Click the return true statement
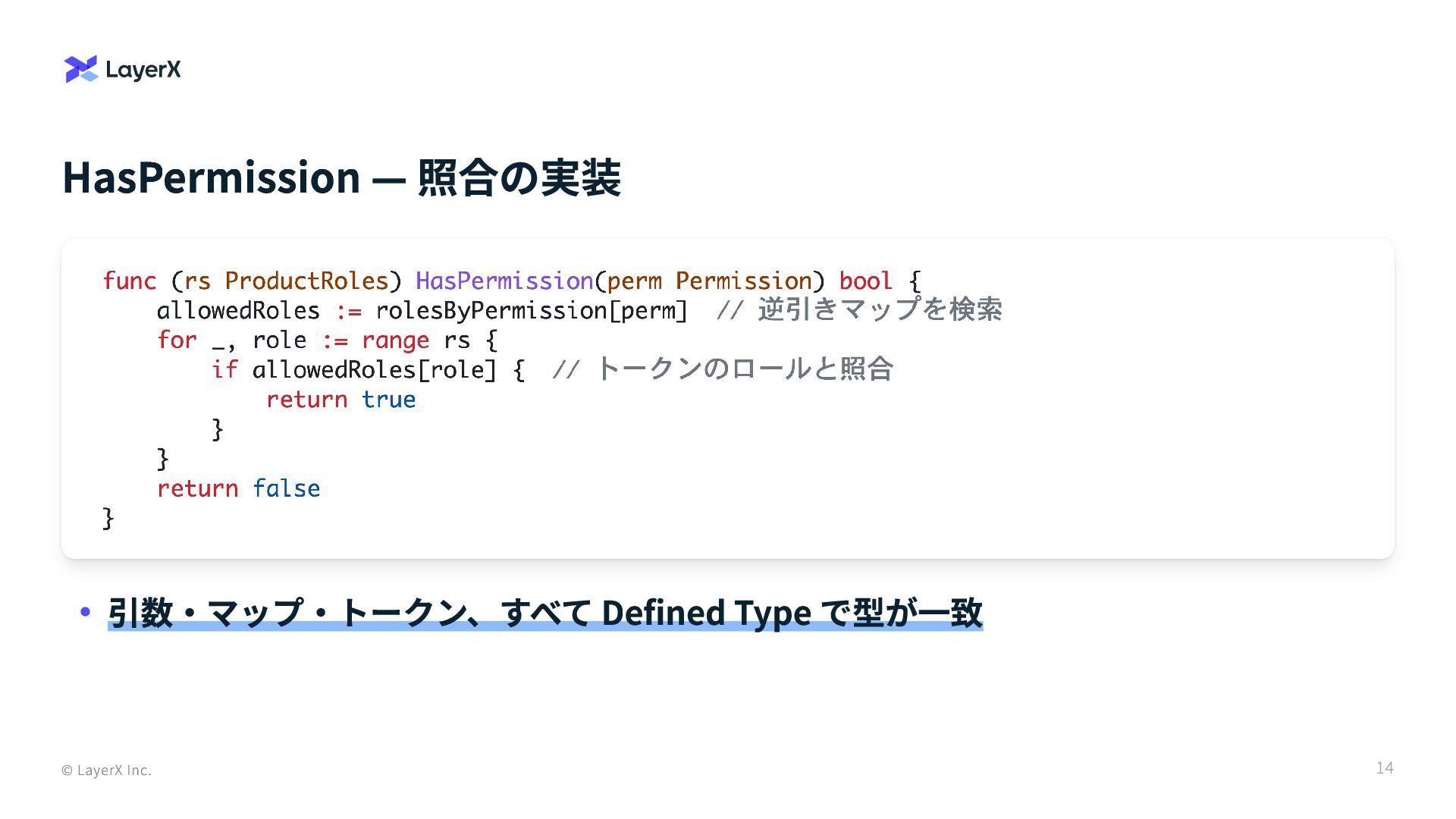This screenshot has height=819, width=1456. pos(340,400)
